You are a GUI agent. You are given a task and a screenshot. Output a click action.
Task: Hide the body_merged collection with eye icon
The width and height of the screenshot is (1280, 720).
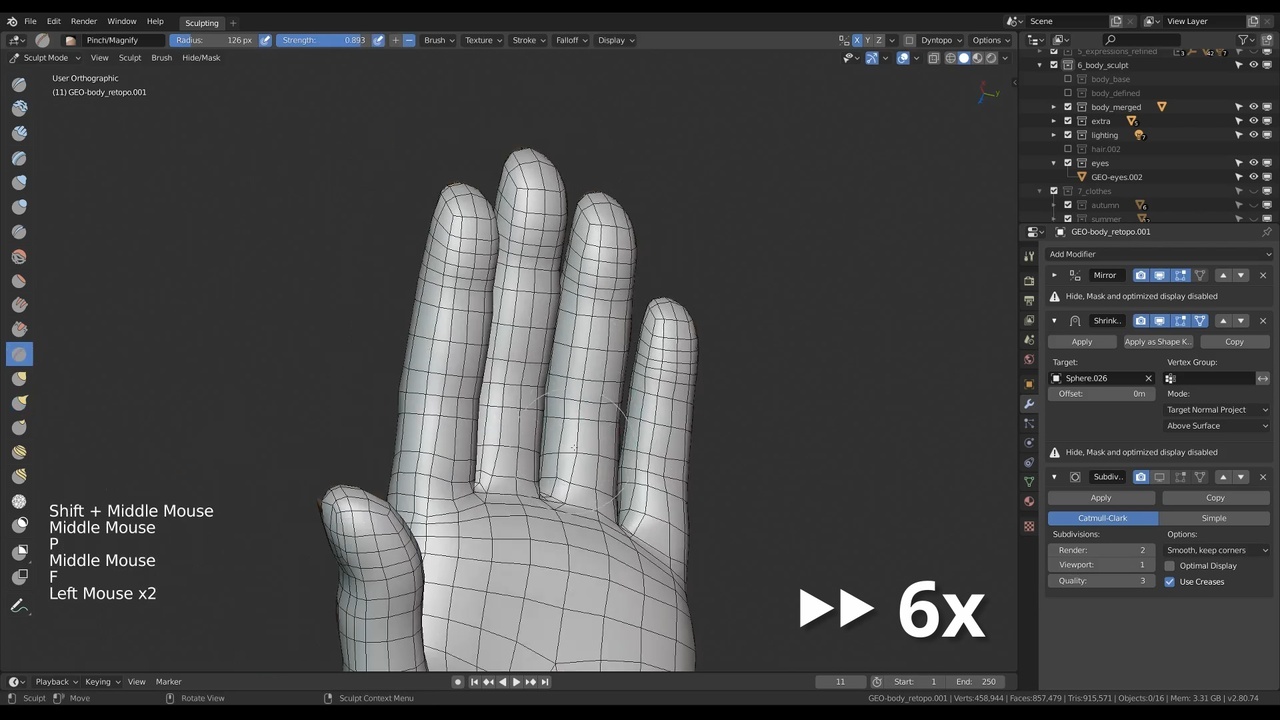click(1253, 107)
